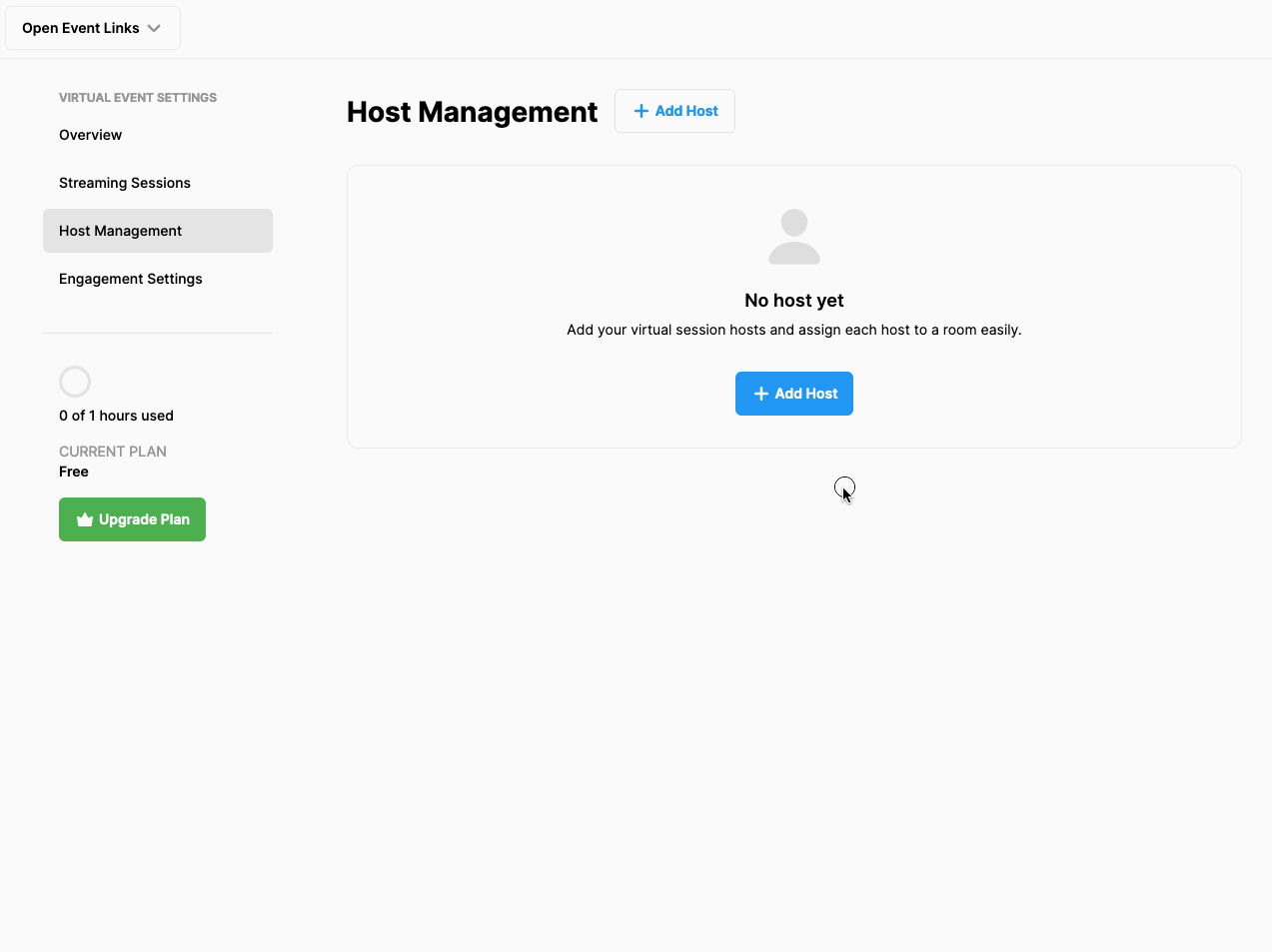Image resolution: width=1272 pixels, height=952 pixels.
Task: Click the Host Management page heading
Action: (x=471, y=112)
